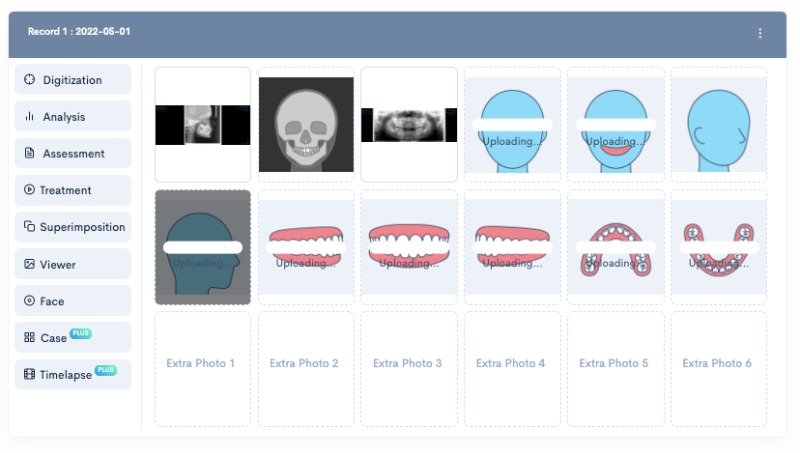Open the lateral cephalogram X-ray thumbnail

pyautogui.click(x=202, y=125)
